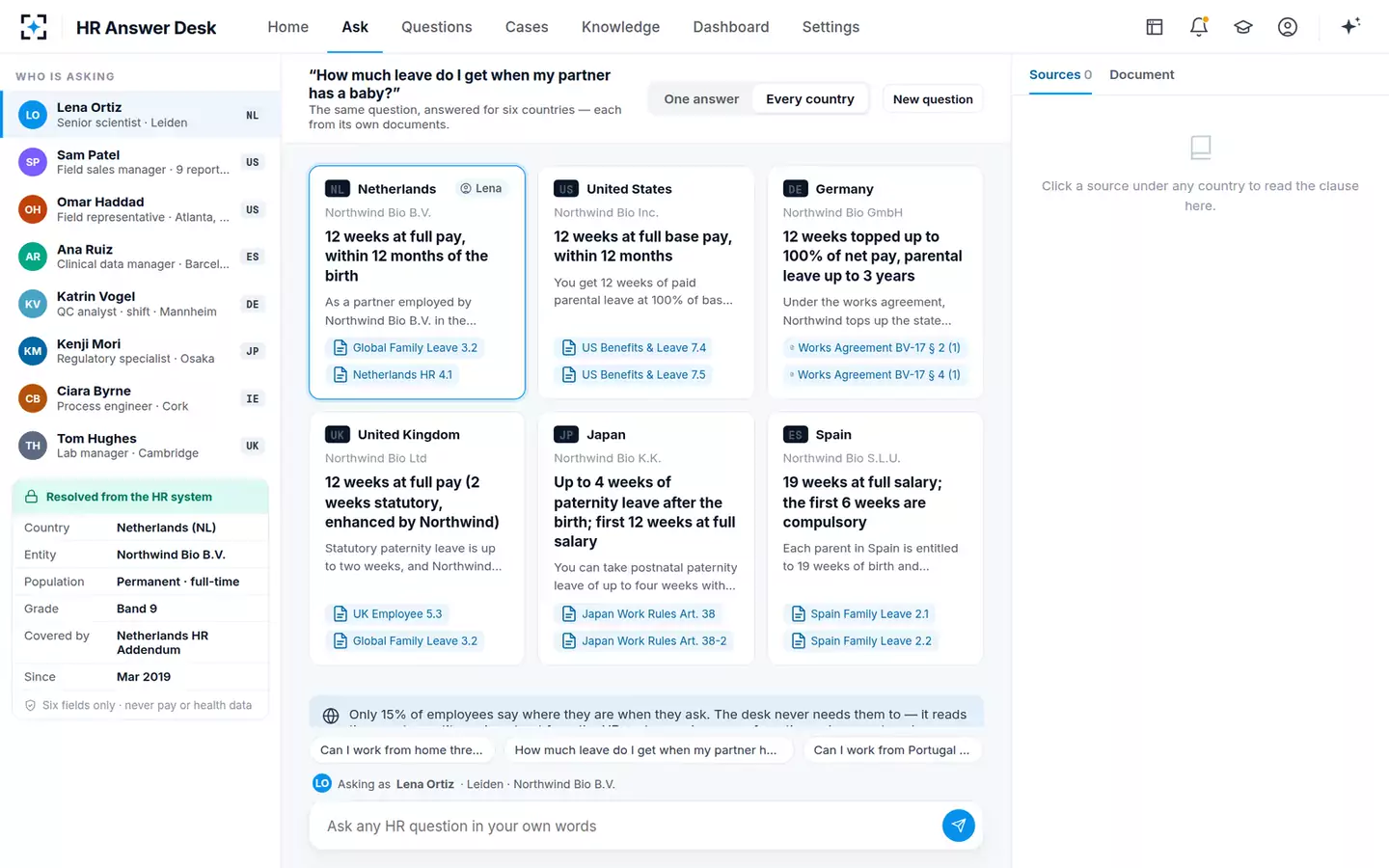Click the graduation cap icon

click(1243, 27)
